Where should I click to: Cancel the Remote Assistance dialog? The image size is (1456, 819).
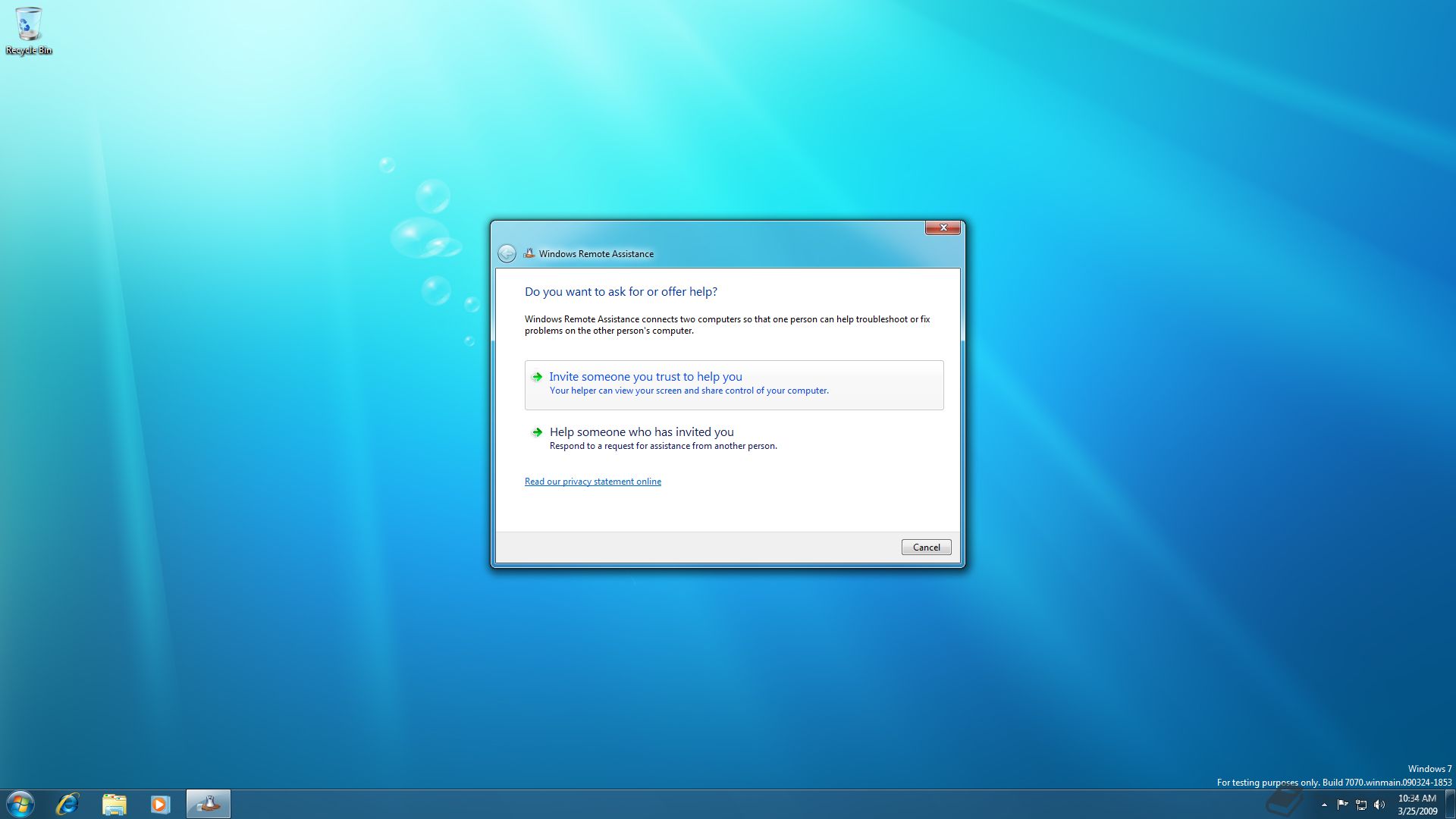[926, 547]
